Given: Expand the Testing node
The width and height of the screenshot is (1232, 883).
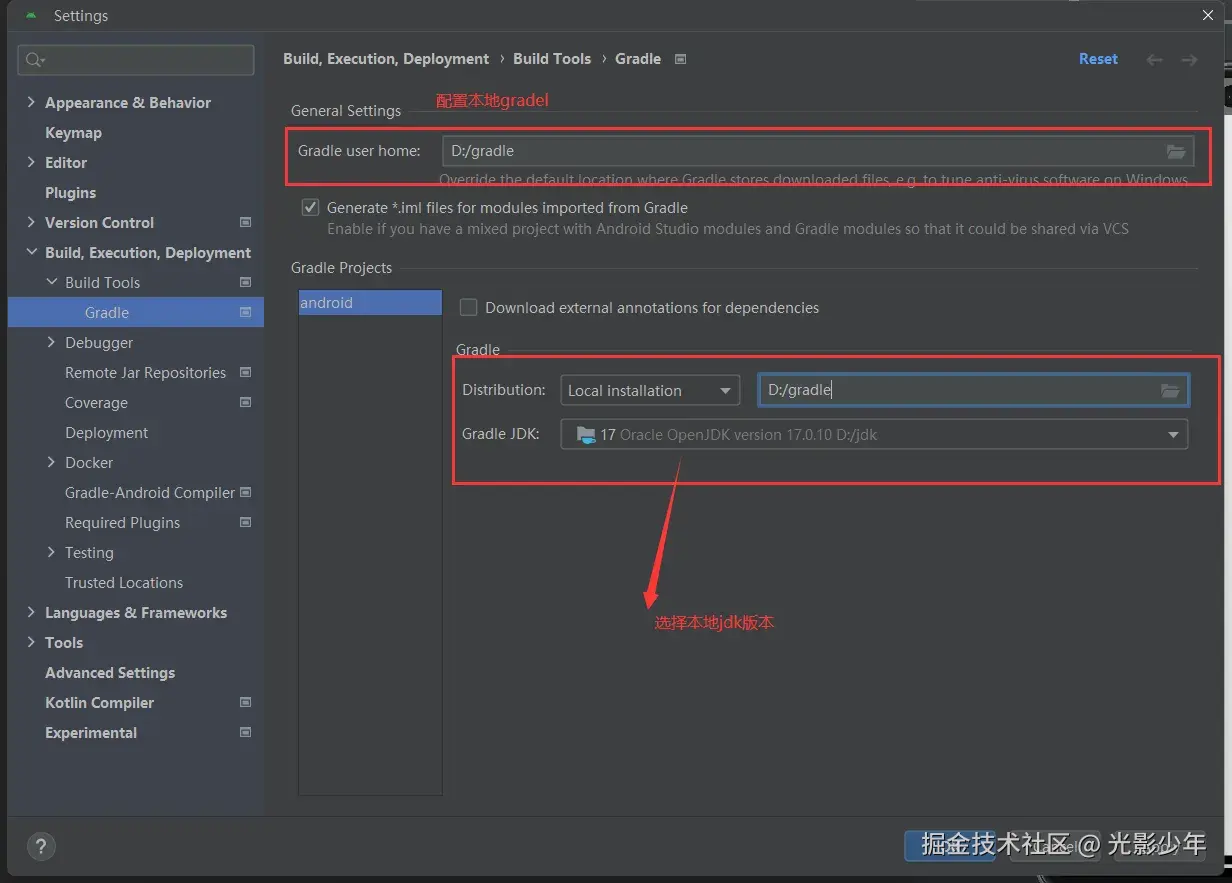Looking at the screenshot, I should tap(52, 552).
